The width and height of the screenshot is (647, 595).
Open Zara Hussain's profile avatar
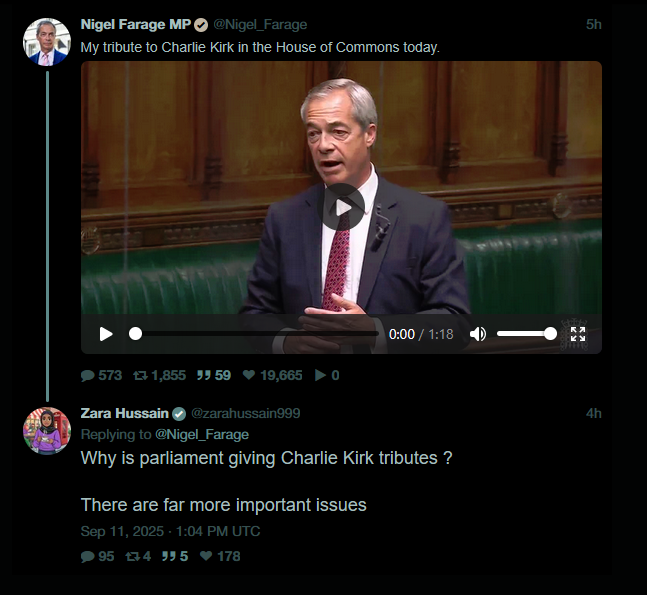[47, 431]
